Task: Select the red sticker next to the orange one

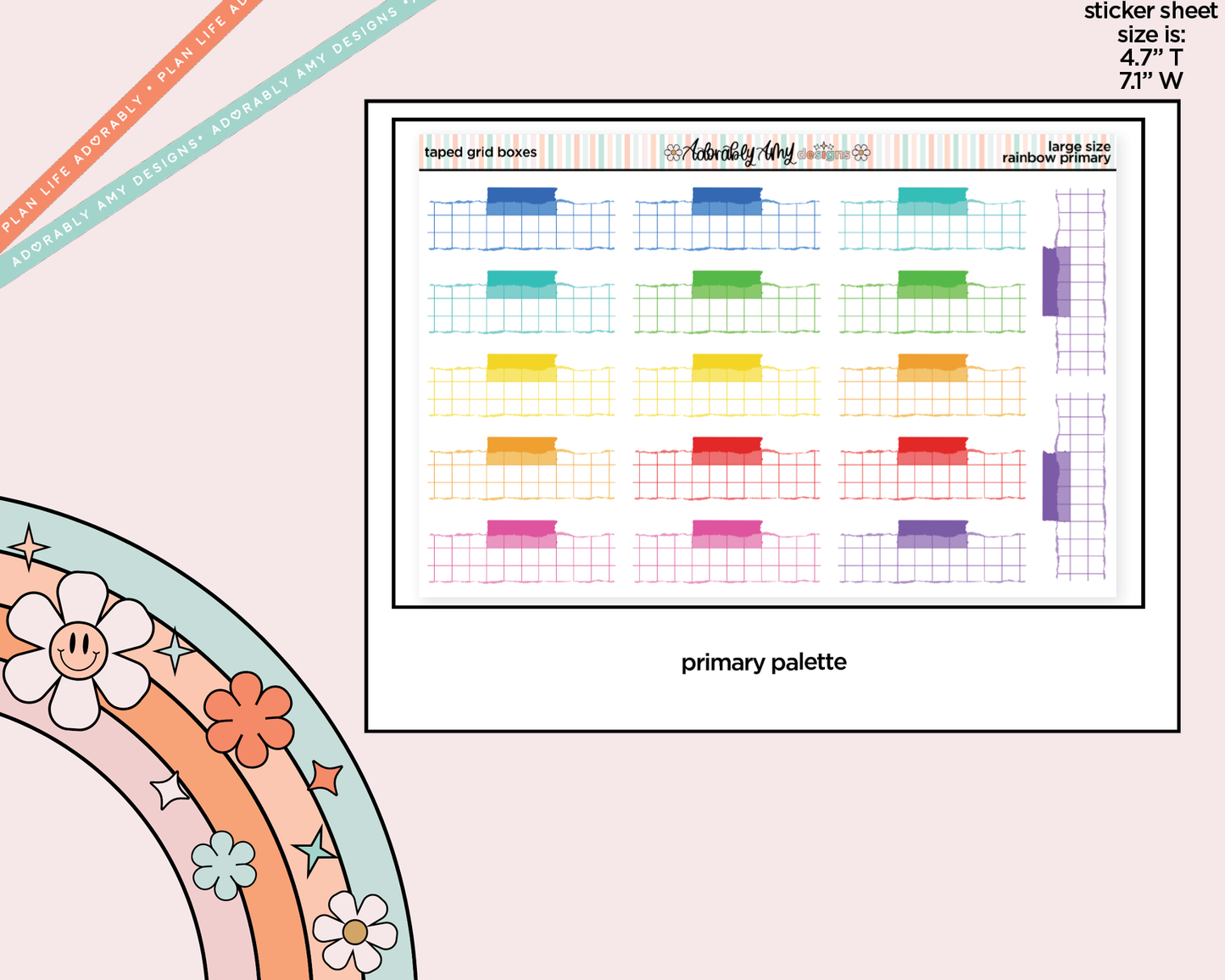Action: tap(727, 468)
